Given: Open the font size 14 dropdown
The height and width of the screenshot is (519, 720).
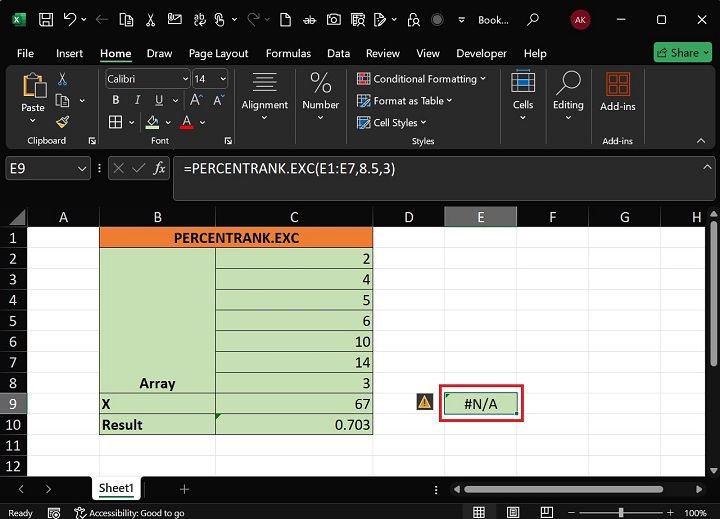Looking at the screenshot, I should 223,79.
